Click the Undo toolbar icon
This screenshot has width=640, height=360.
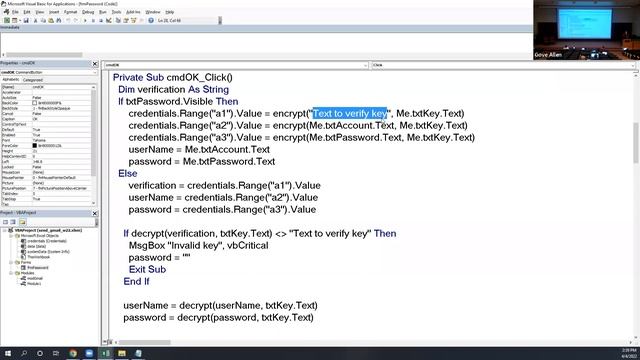click(68, 20)
